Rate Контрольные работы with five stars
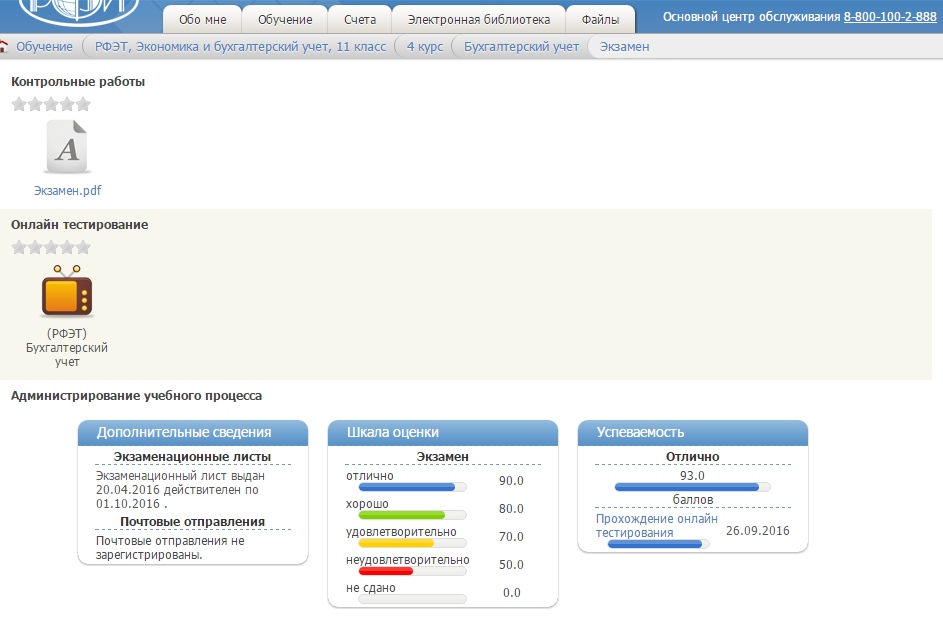The image size is (943, 628). 83,104
